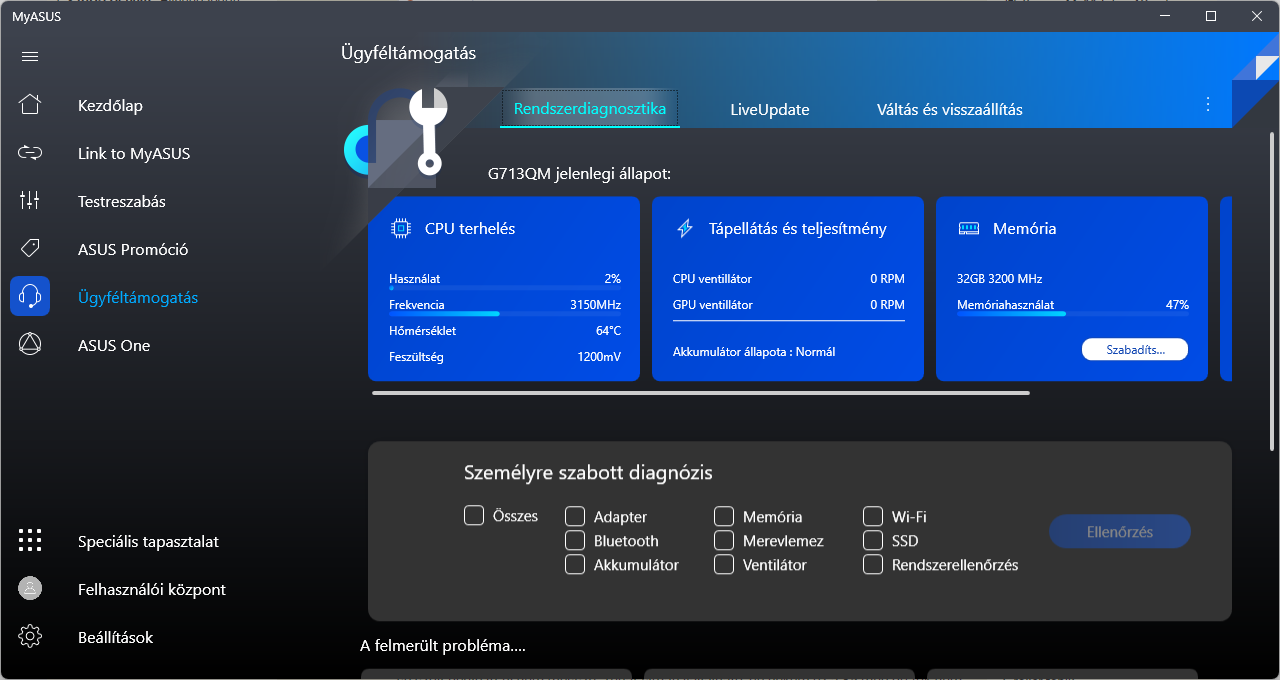Click the Személyre szabott diagnózis heading
The width and height of the screenshot is (1280, 680).
pyautogui.click(x=588, y=473)
